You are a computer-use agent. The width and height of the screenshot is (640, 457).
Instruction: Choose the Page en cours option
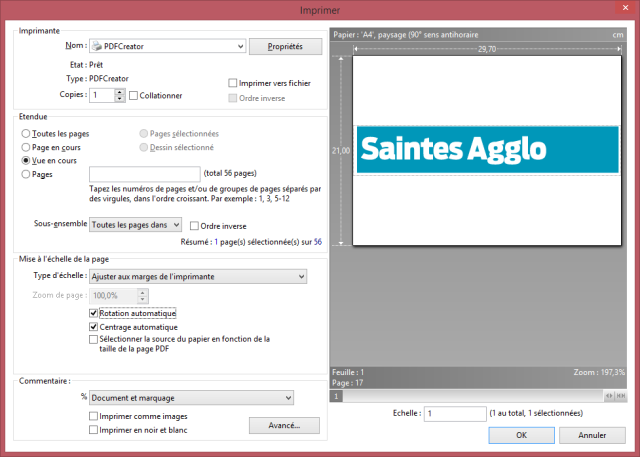[25, 146]
